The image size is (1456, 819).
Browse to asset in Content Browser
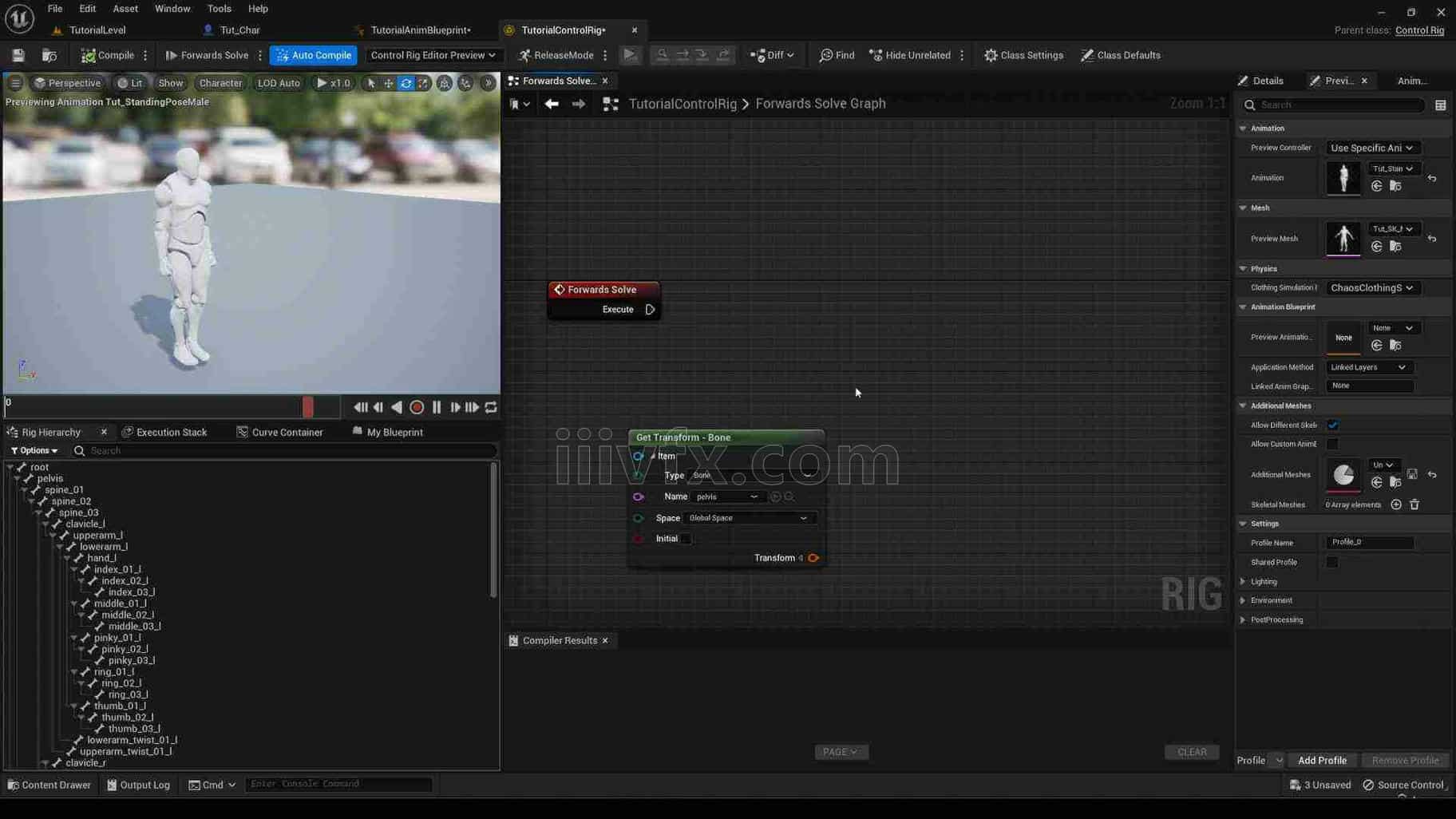49,55
